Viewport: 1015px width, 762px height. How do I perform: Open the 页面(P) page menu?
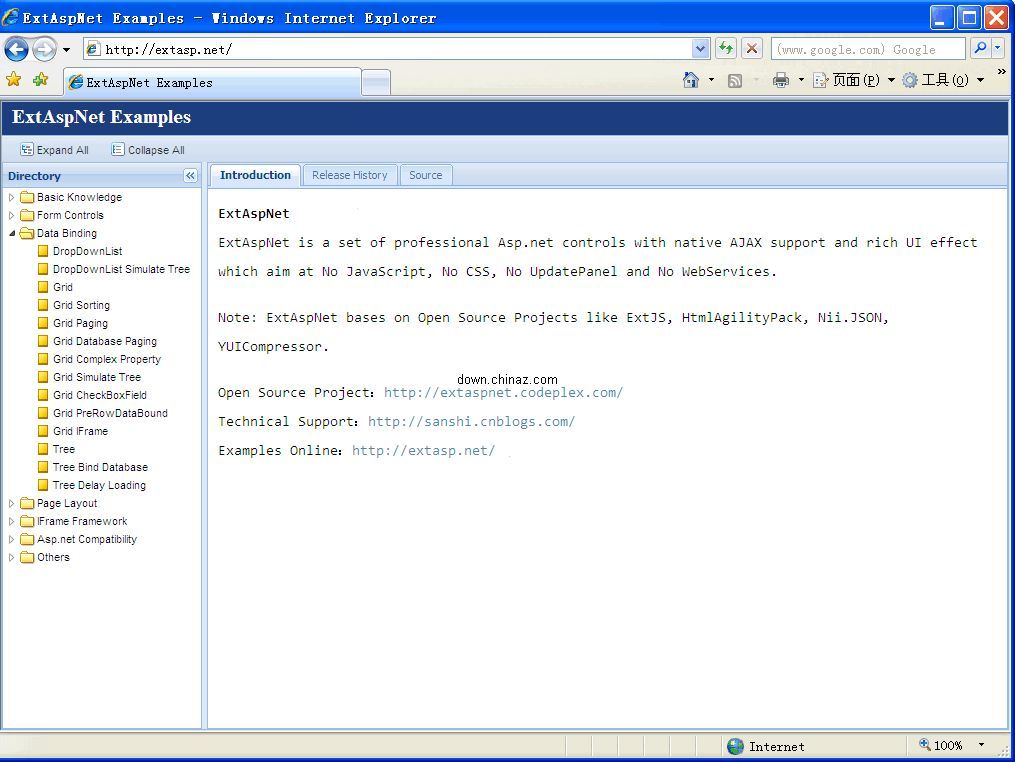[854, 80]
